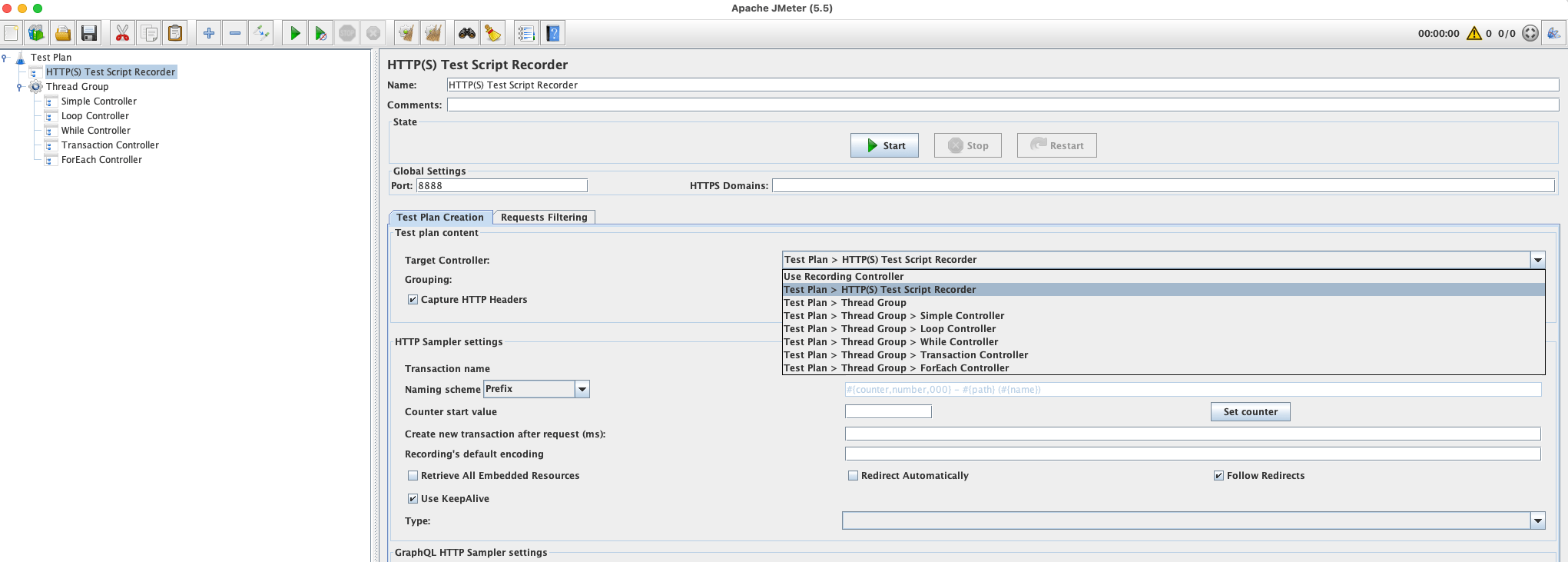Select While Controller in the tree
The width and height of the screenshot is (1568, 562).
point(95,131)
